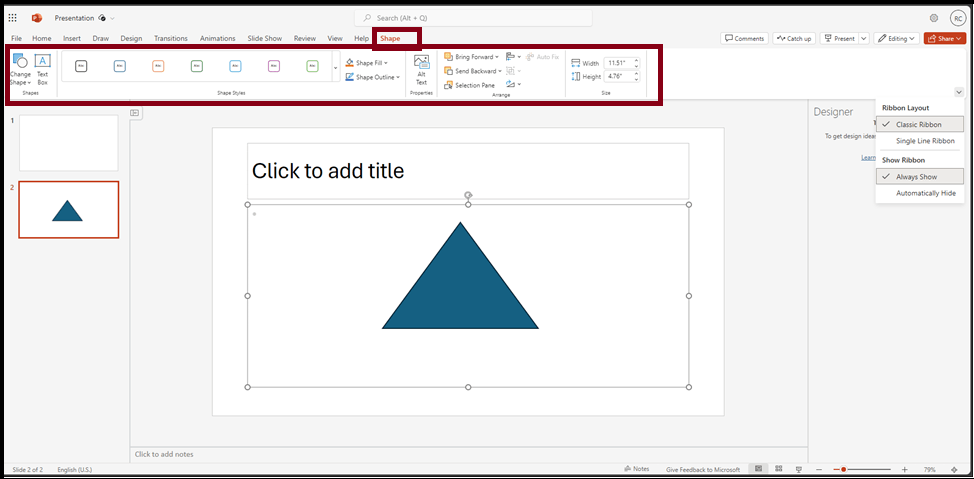Switch to the Design tab
974x479 pixels.
(x=131, y=39)
